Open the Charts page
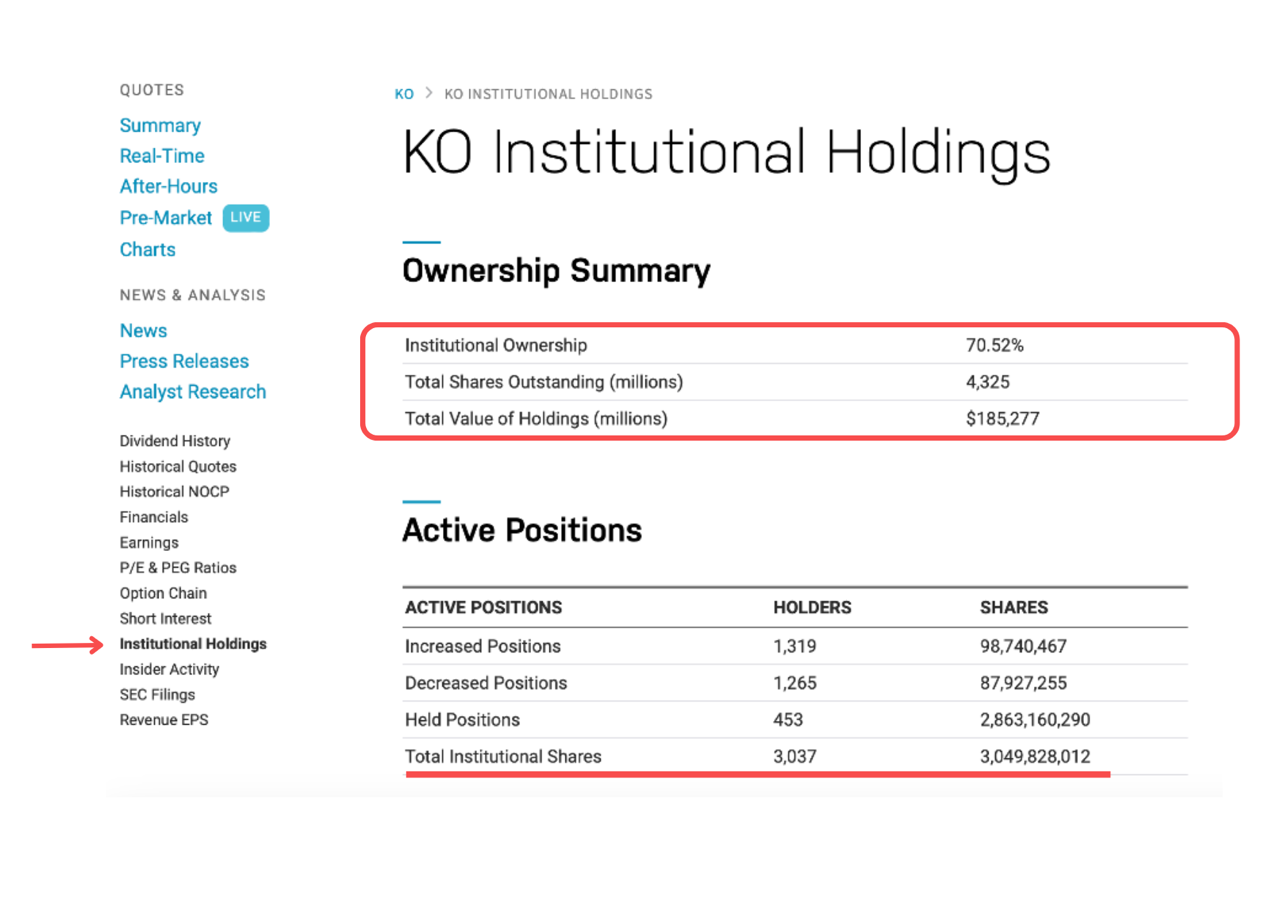The image size is (1282, 906). (147, 250)
